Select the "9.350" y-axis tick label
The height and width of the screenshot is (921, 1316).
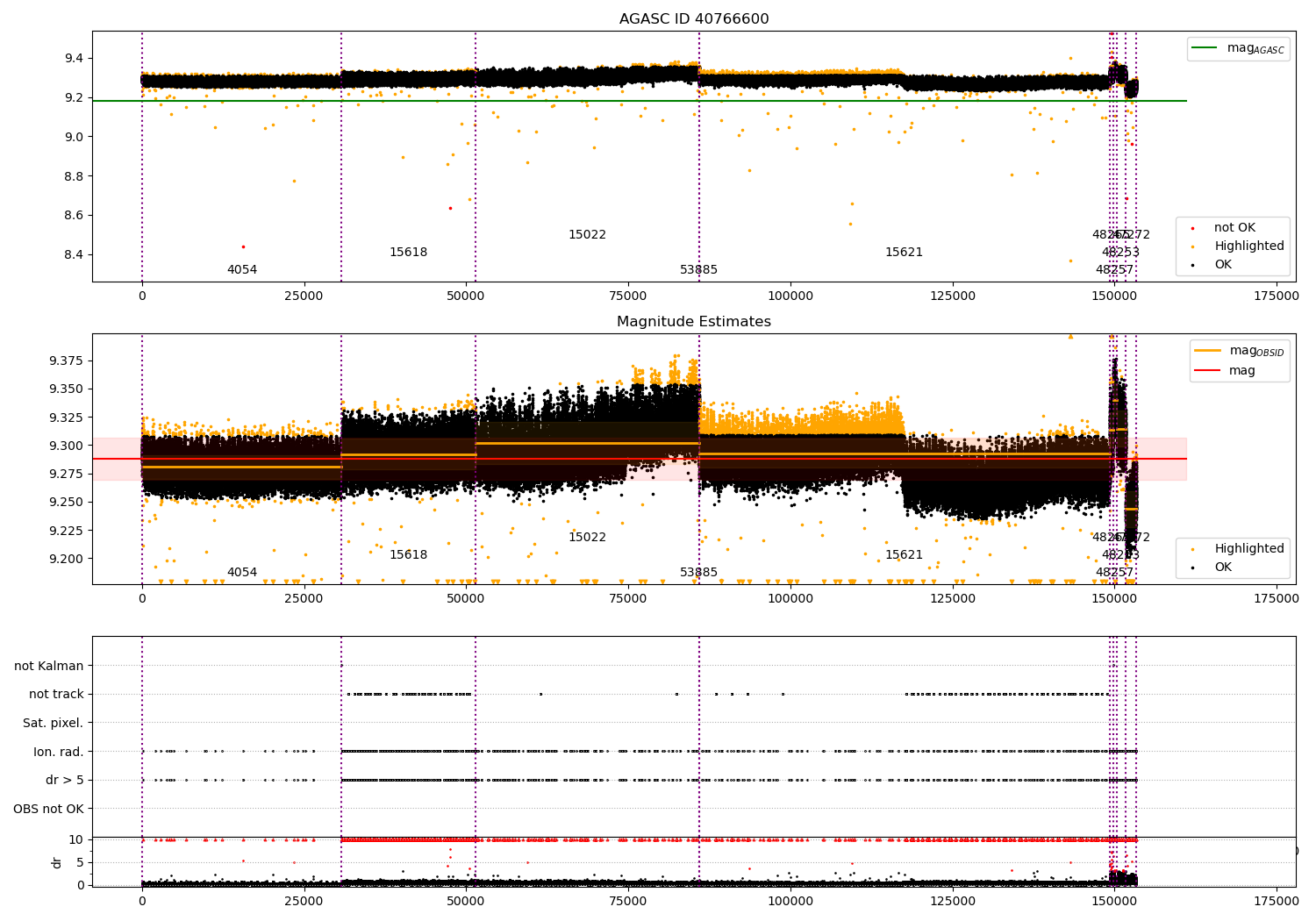tap(67, 389)
